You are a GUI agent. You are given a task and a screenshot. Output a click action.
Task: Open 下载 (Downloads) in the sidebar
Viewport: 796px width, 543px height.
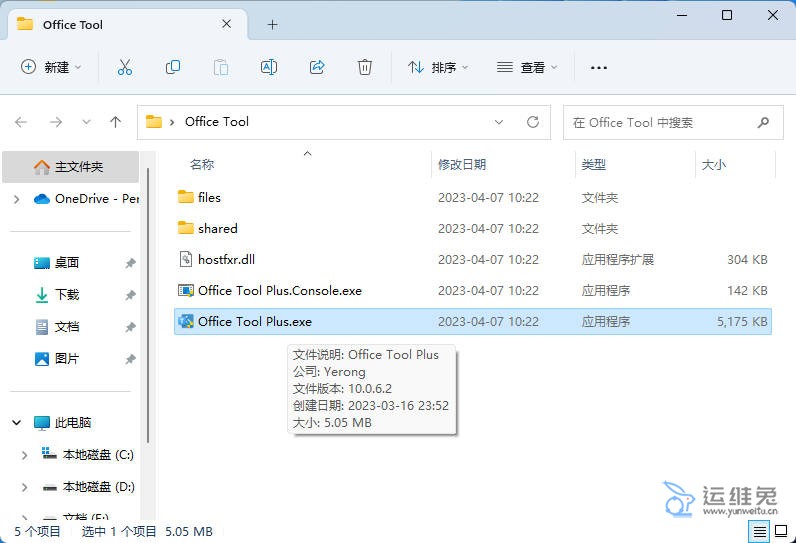[67, 295]
